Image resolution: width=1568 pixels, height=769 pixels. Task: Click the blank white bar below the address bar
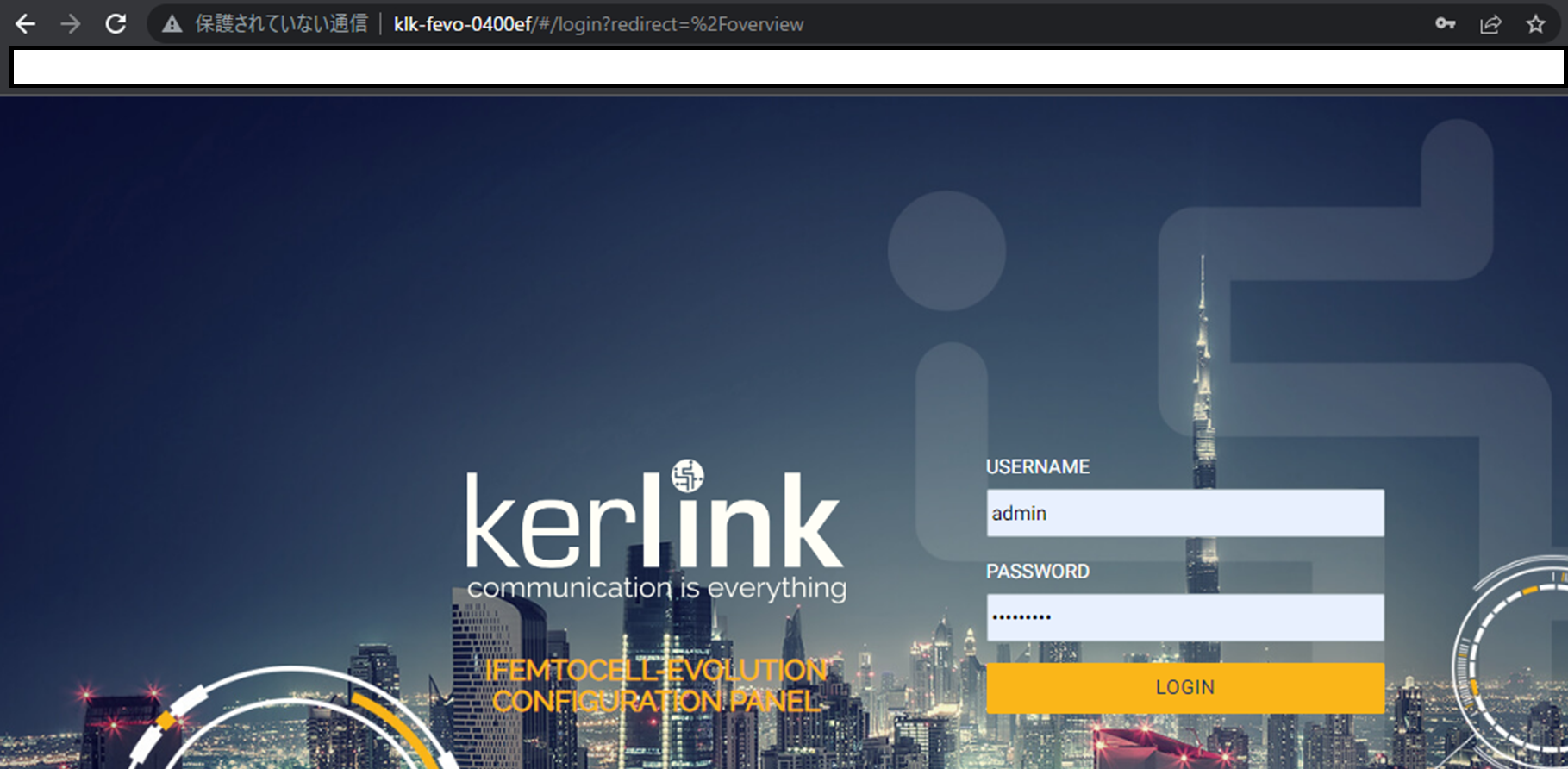(x=788, y=67)
